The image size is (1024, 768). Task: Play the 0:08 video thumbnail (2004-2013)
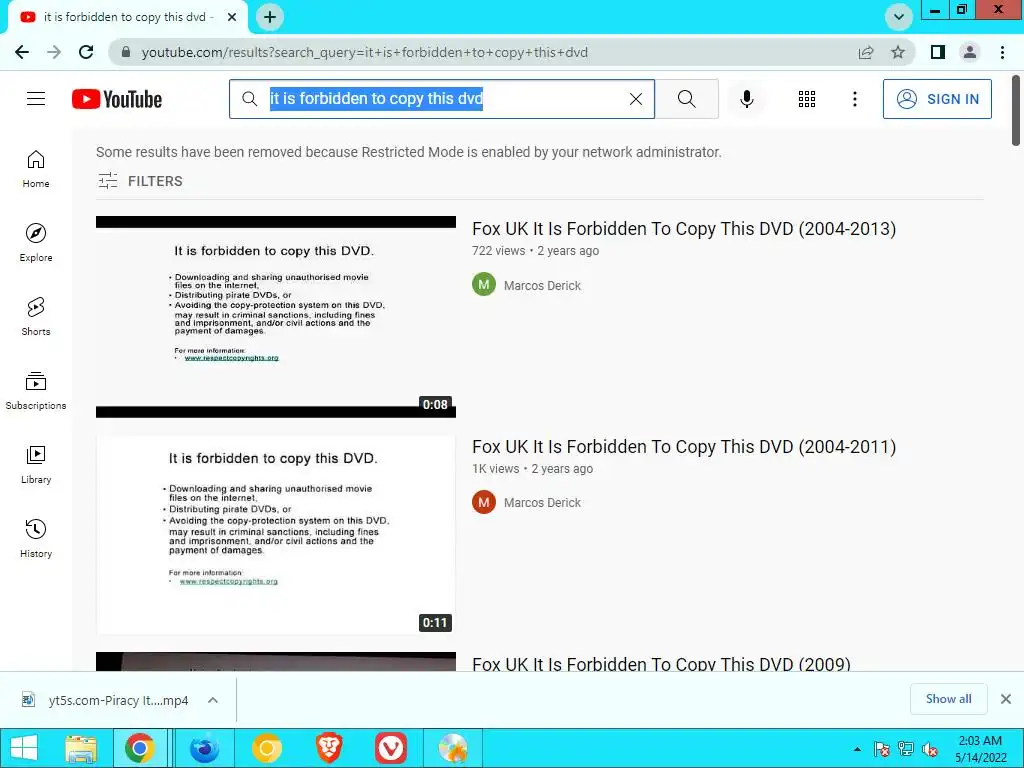click(276, 317)
